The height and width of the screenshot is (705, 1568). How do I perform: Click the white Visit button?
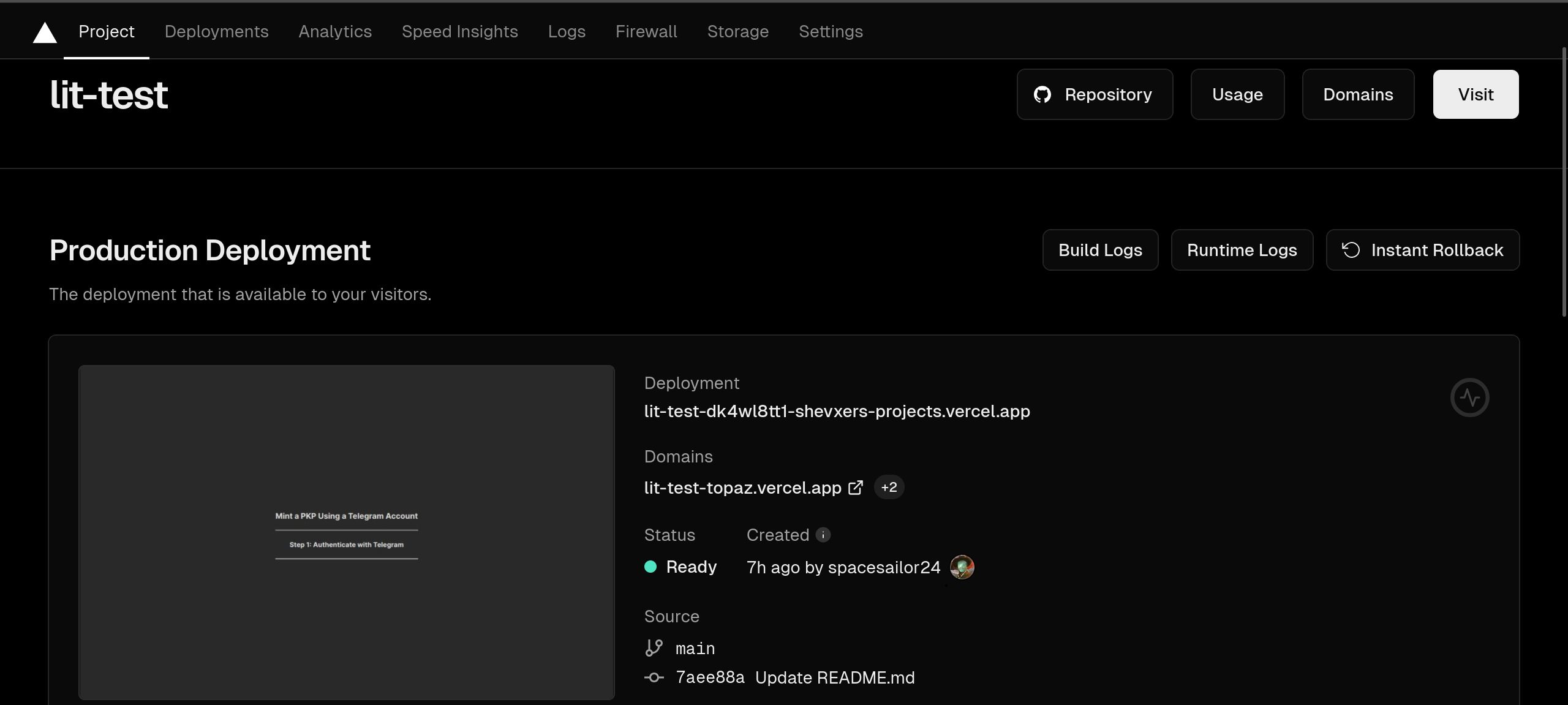tap(1476, 94)
